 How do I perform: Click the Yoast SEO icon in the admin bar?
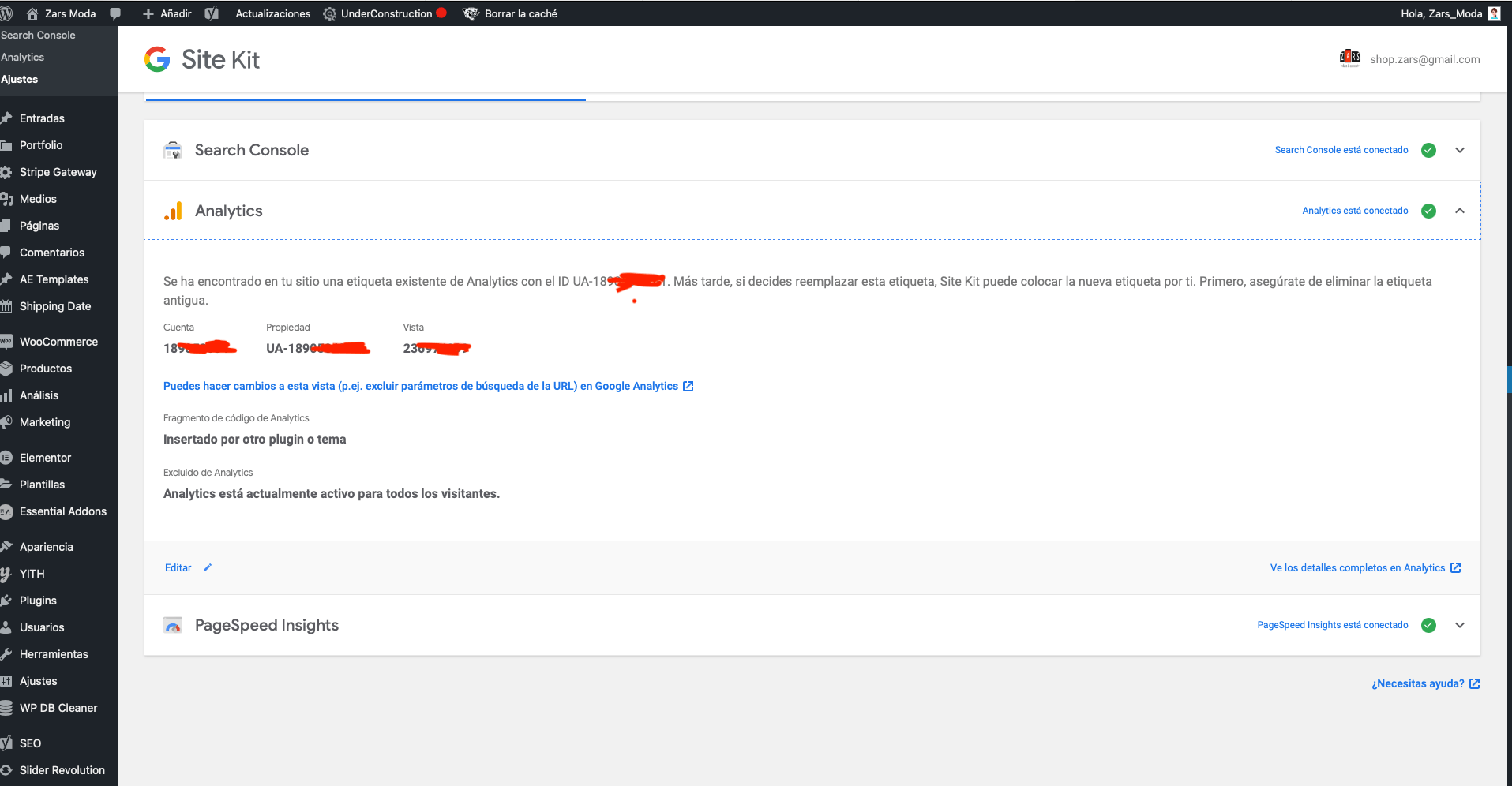pos(212,13)
